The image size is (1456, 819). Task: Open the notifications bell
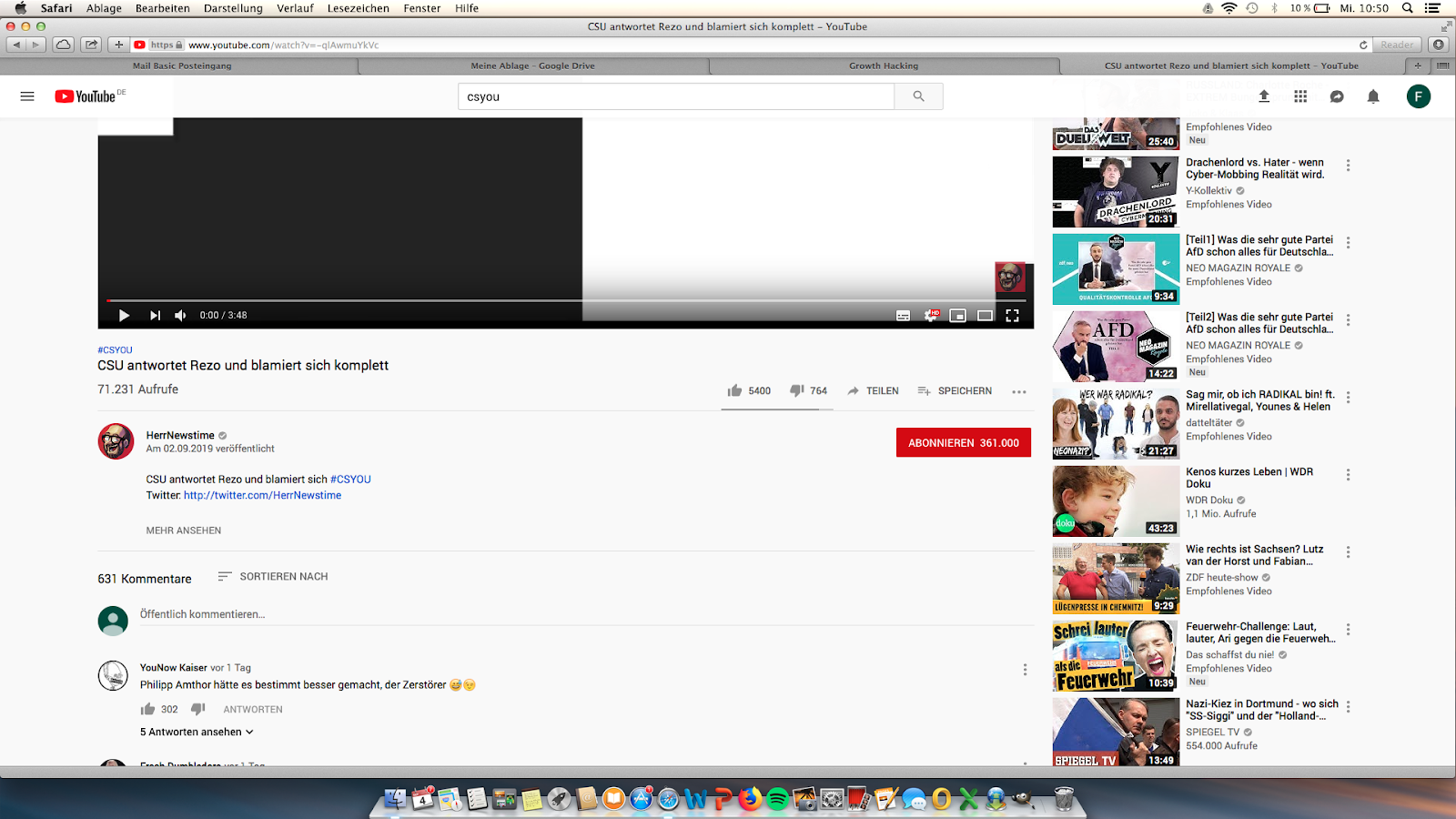[x=1373, y=96]
